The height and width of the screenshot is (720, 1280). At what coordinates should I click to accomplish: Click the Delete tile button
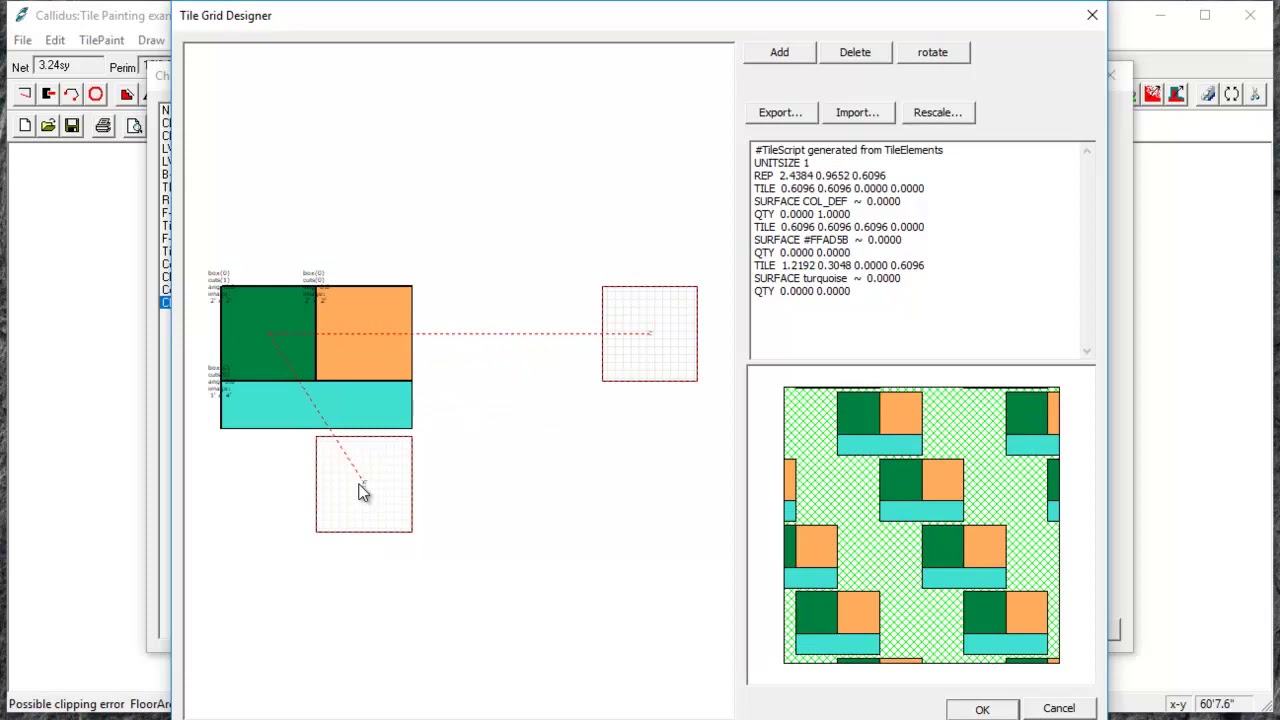click(855, 52)
